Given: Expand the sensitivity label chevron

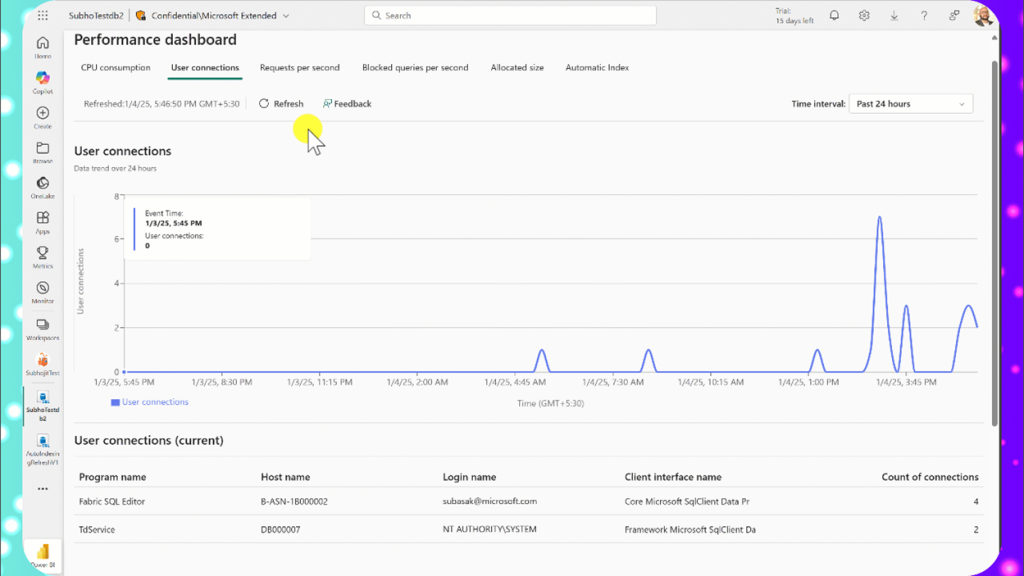Looking at the screenshot, I should click(286, 16).
